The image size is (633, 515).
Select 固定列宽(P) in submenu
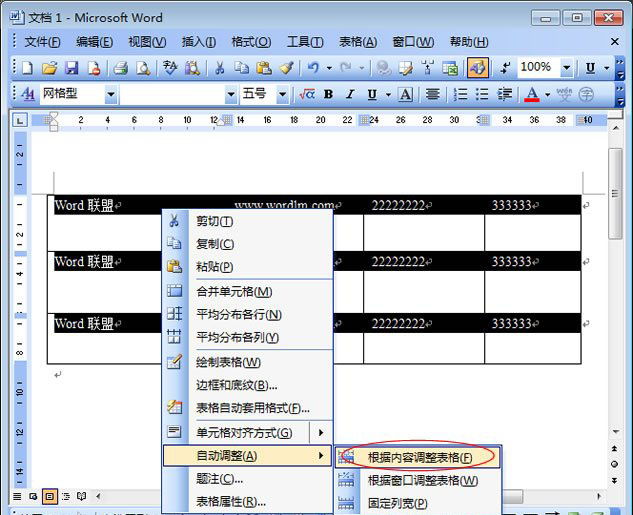click(418, 503)
